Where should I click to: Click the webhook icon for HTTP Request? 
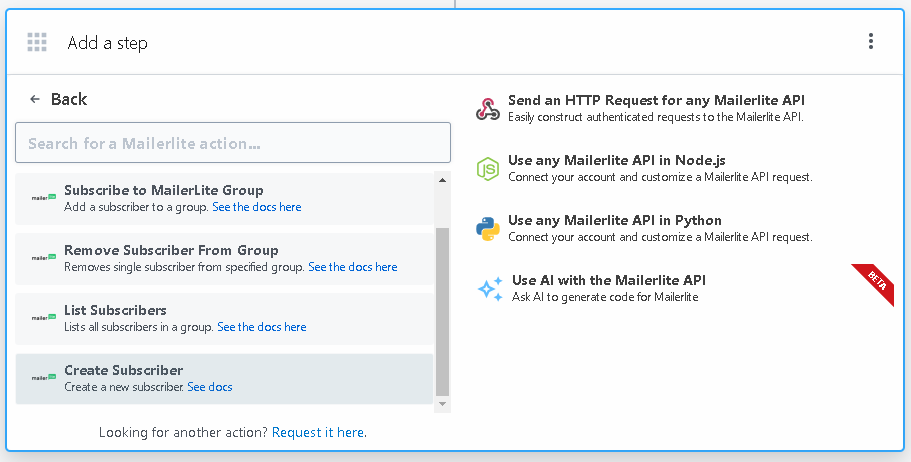pyautogui.click(x=487, y=109)
